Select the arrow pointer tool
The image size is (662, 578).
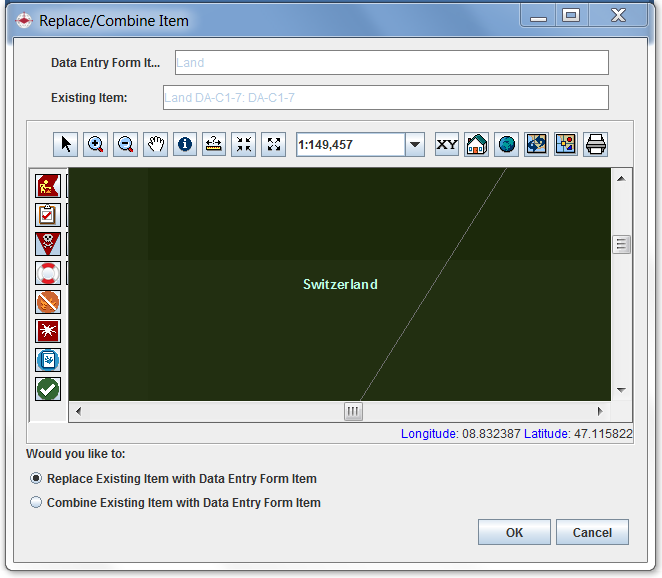pyautogui.click(x=66, y=144)
